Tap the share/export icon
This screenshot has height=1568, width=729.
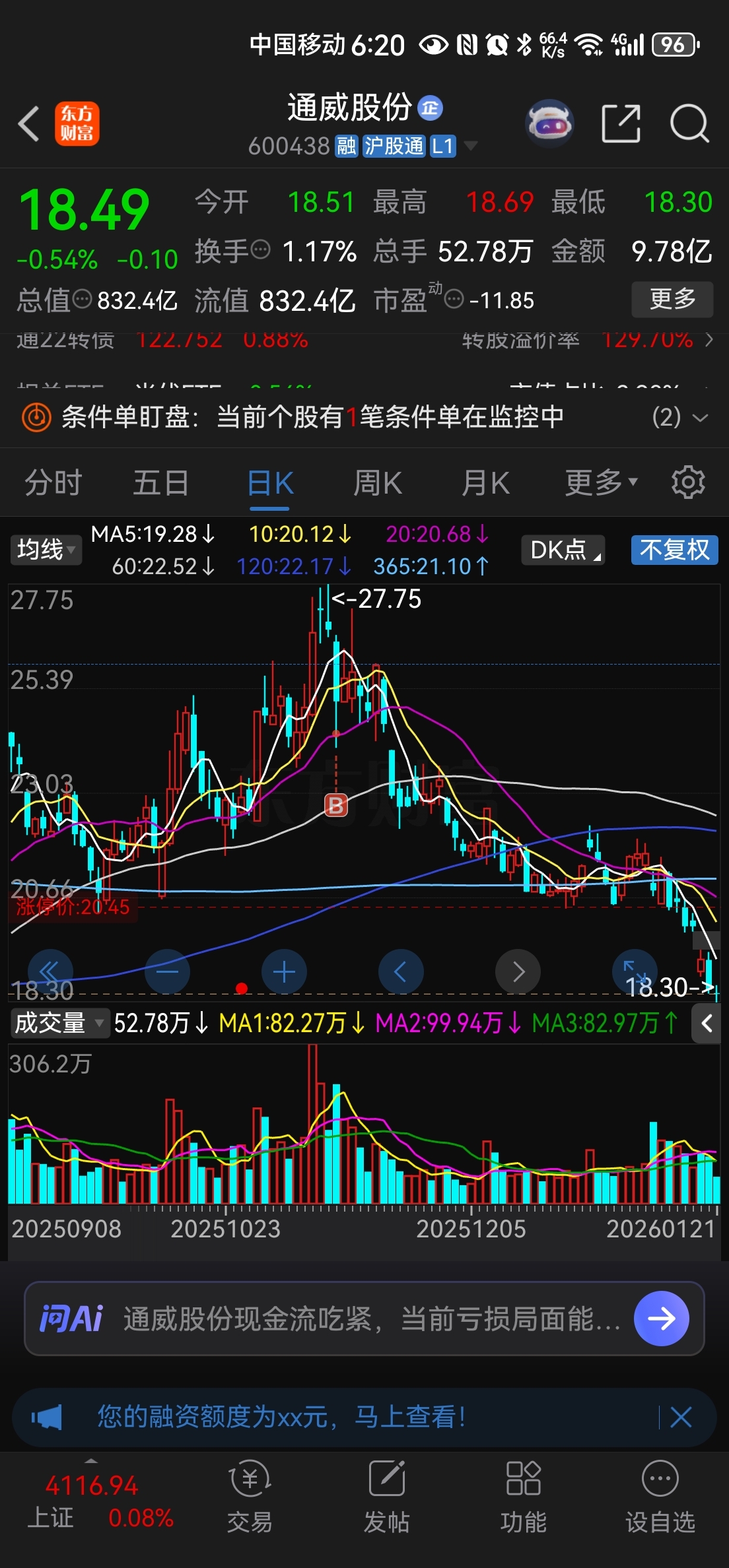point(621,123)
